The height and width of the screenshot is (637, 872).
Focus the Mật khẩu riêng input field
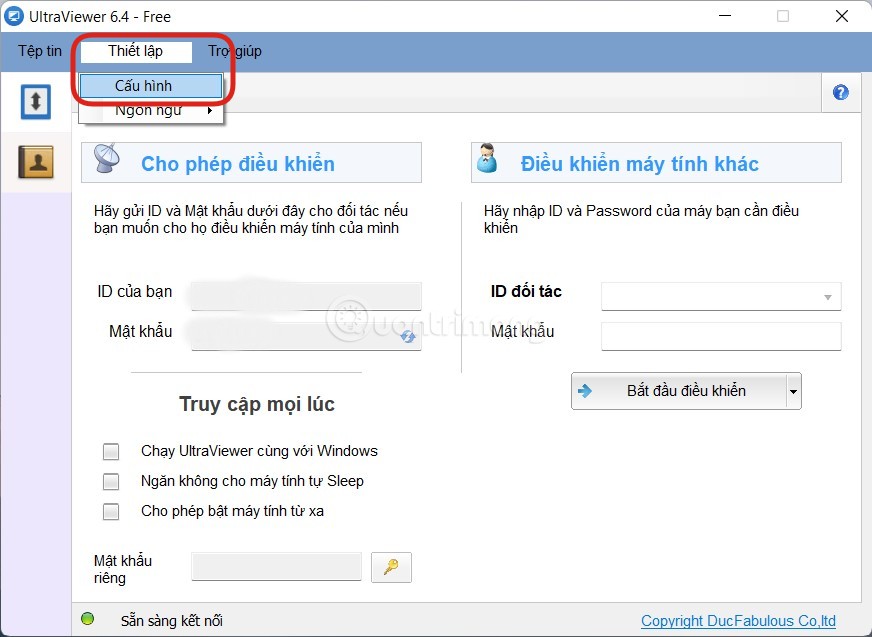(276, 566)
